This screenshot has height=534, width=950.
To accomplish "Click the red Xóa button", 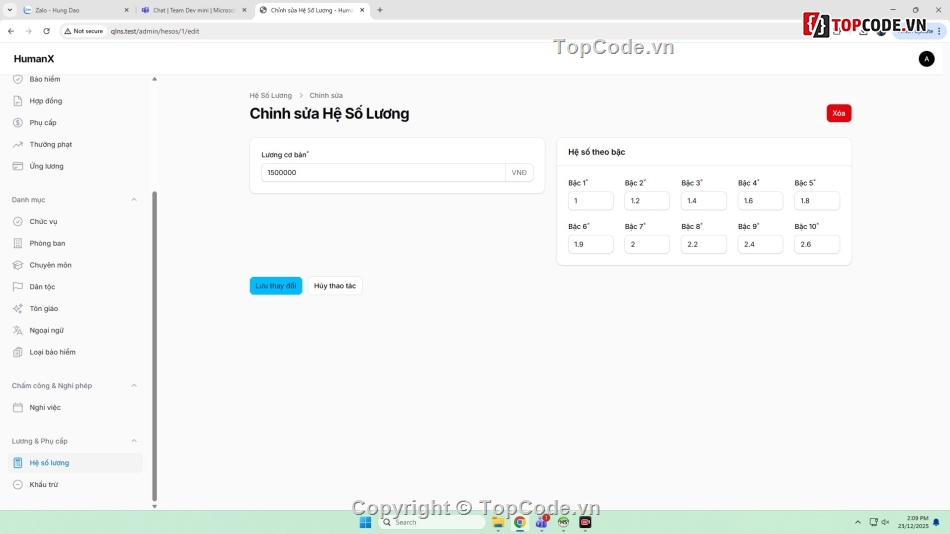I will [x=839, y=113].
